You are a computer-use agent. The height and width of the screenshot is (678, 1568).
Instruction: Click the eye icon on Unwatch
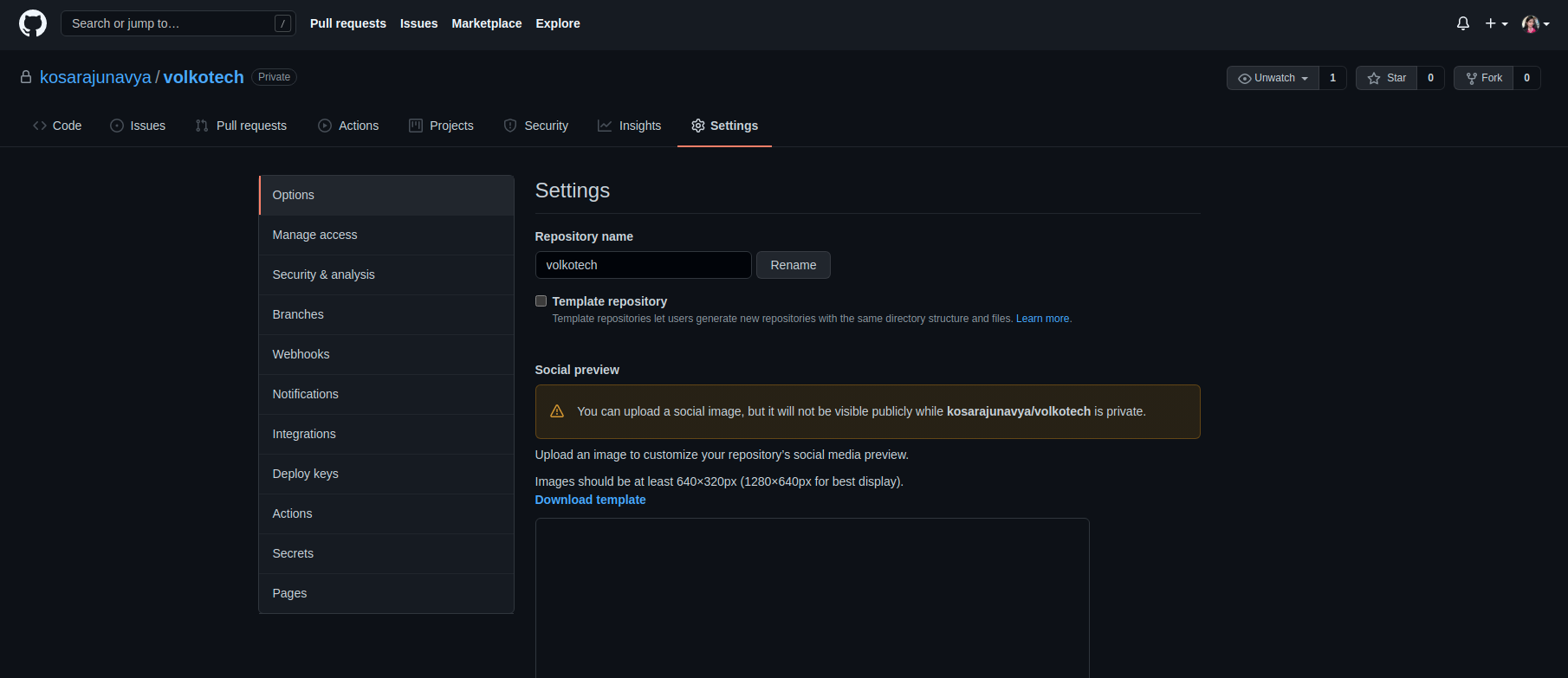coord(1245,78)
